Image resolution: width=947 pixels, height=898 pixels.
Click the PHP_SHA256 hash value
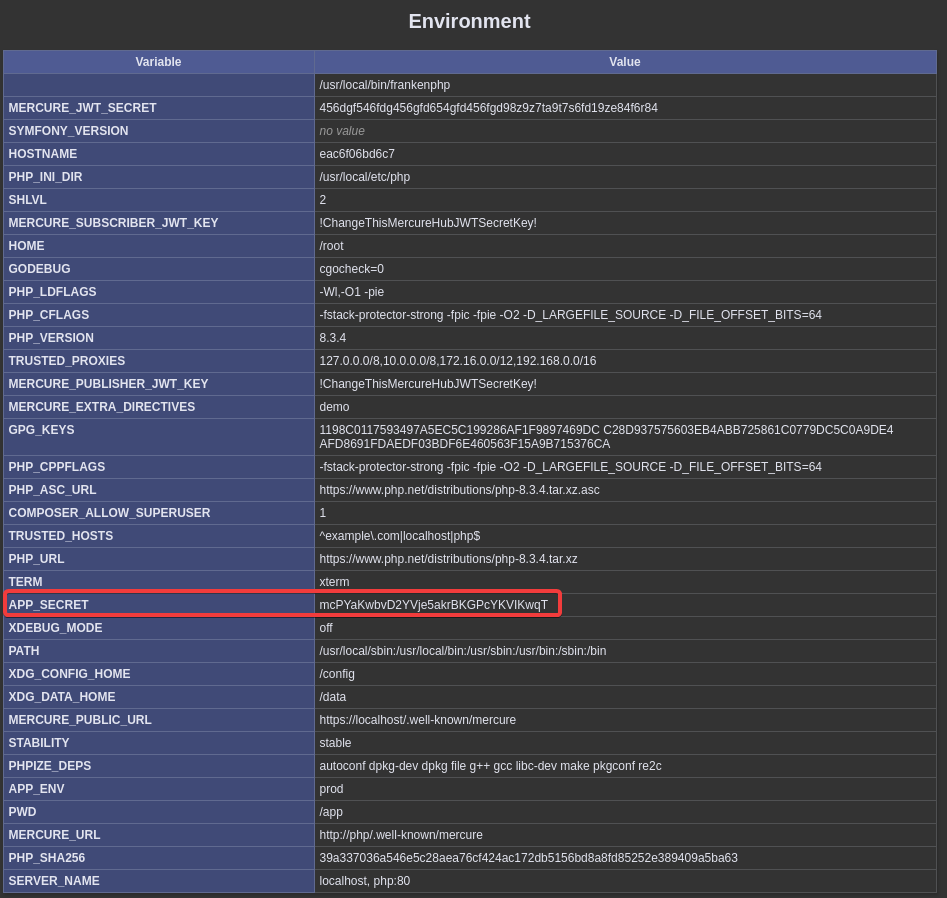coord(528,858)
